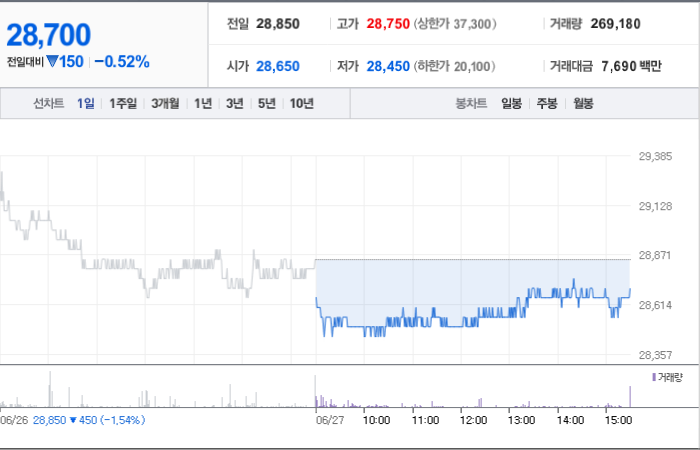Show the 3년 line chart

(x=235, y=104)
